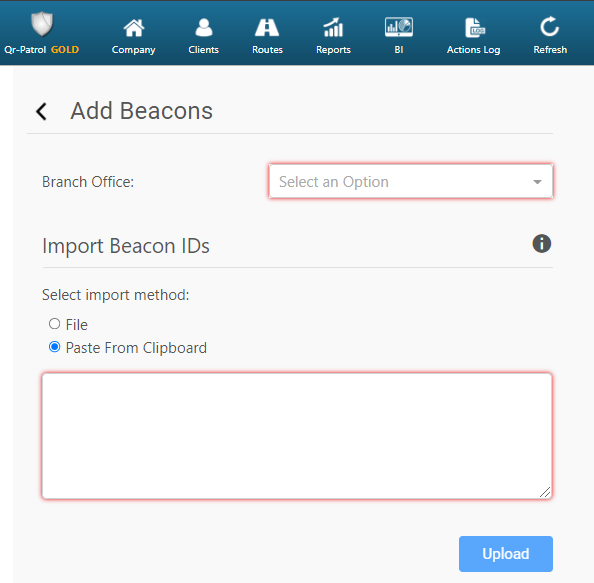The width and height of the screenshot is (594, 583).
Task: Go back using the Add Beacons arrow
Action: click(41, 111)
